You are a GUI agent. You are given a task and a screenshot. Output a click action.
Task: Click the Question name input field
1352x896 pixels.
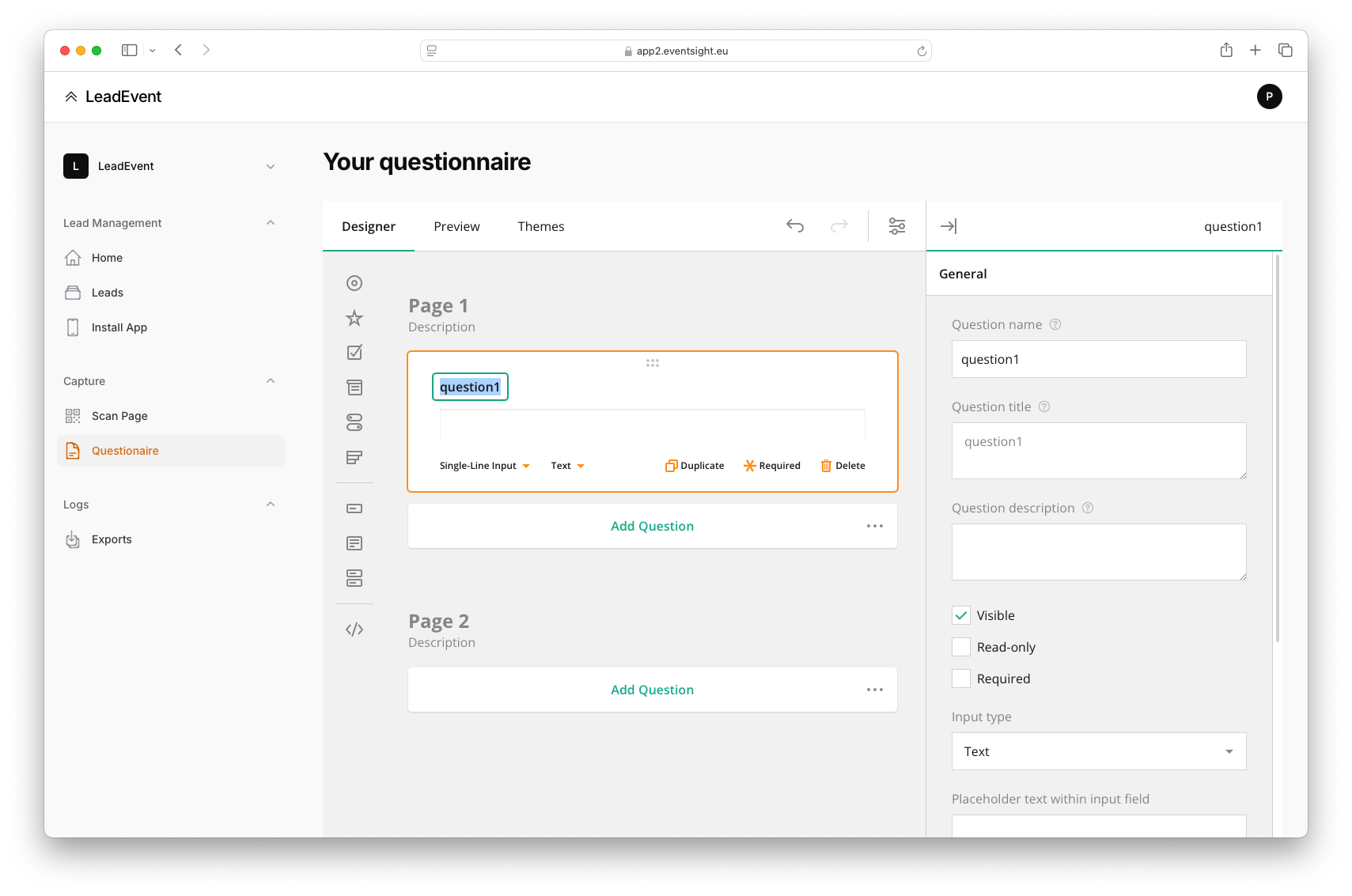click(1098, 359)
